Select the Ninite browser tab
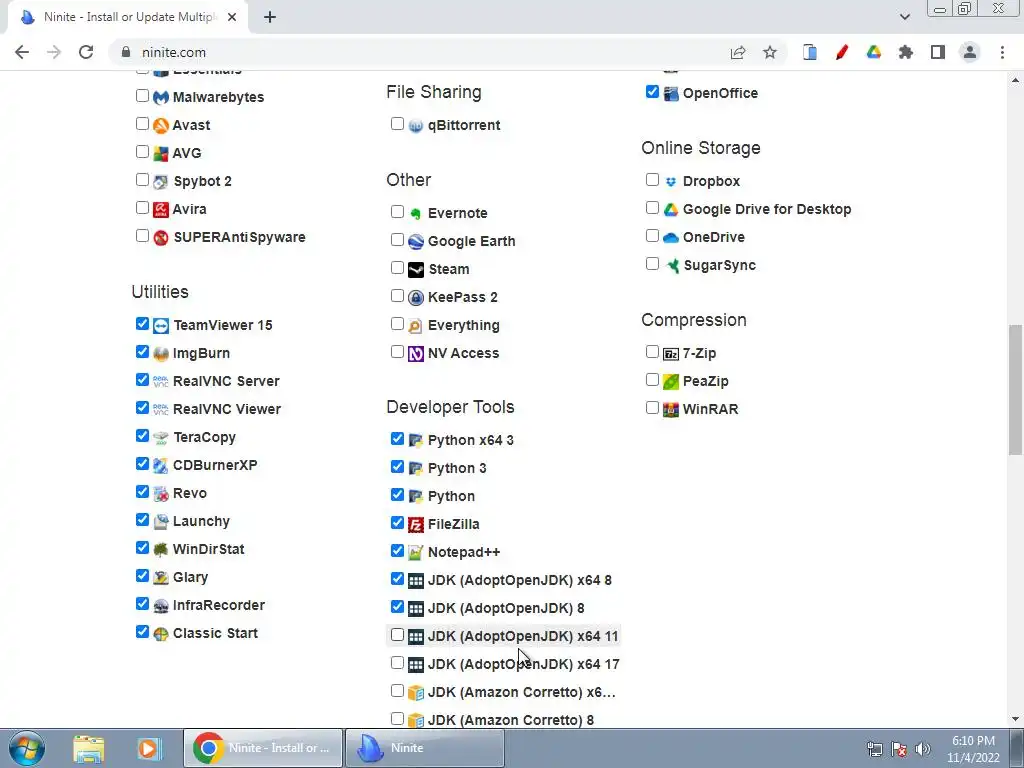The image size is (1024, 768). (127, 18)
